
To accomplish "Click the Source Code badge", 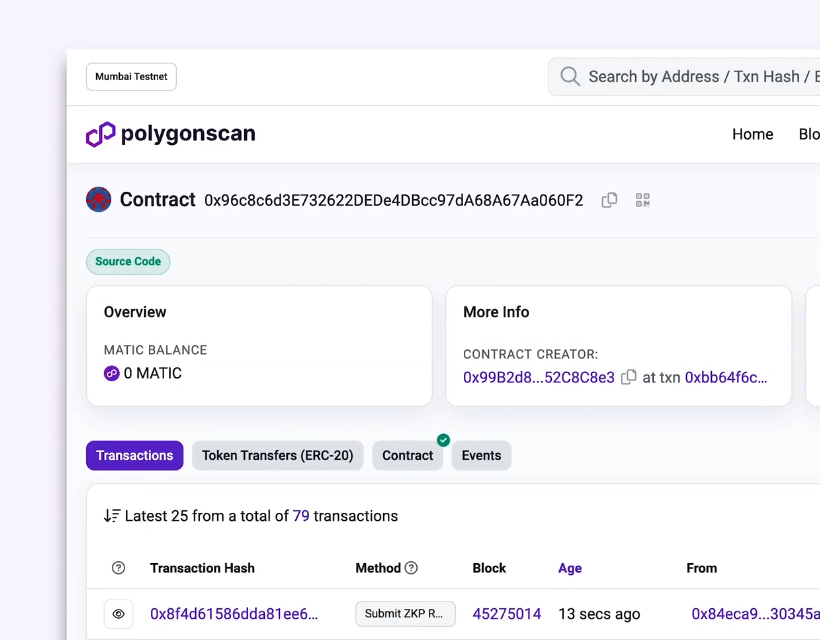I will tap(128, 261).
